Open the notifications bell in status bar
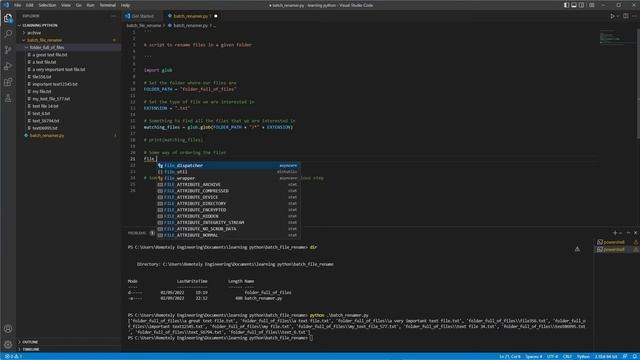 pyautogui.click(x=635, y=356)
